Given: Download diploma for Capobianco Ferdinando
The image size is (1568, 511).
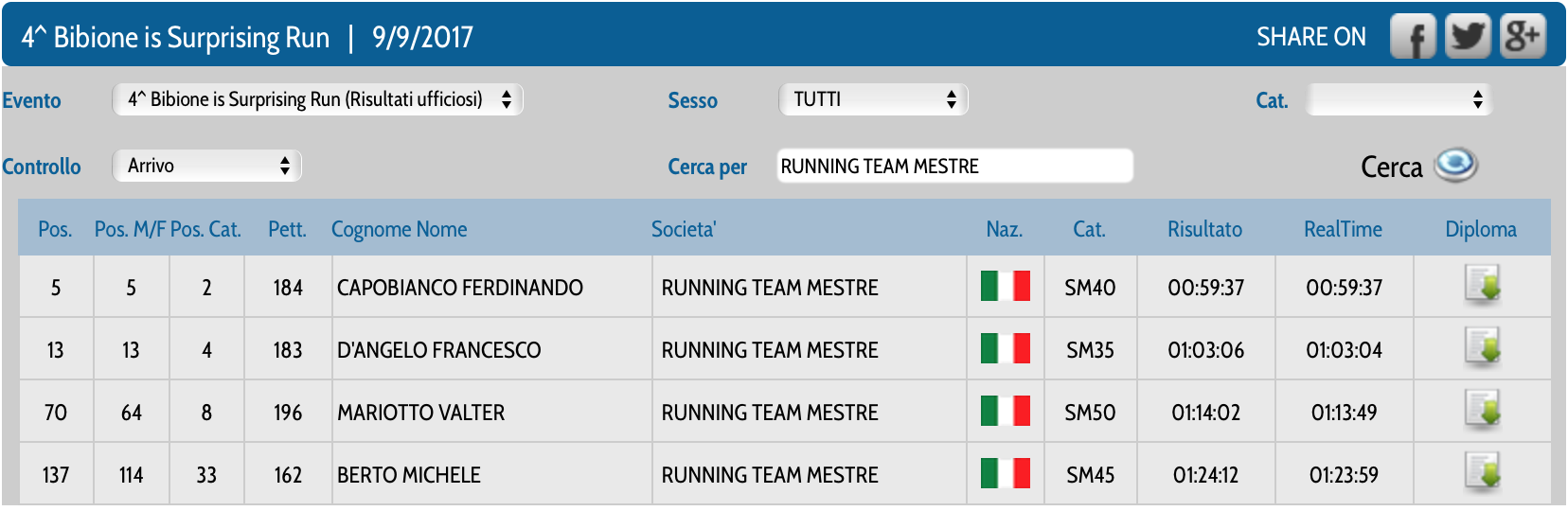Looking at the screenshot, I should pyautogui.click(x=1482, y=285).
